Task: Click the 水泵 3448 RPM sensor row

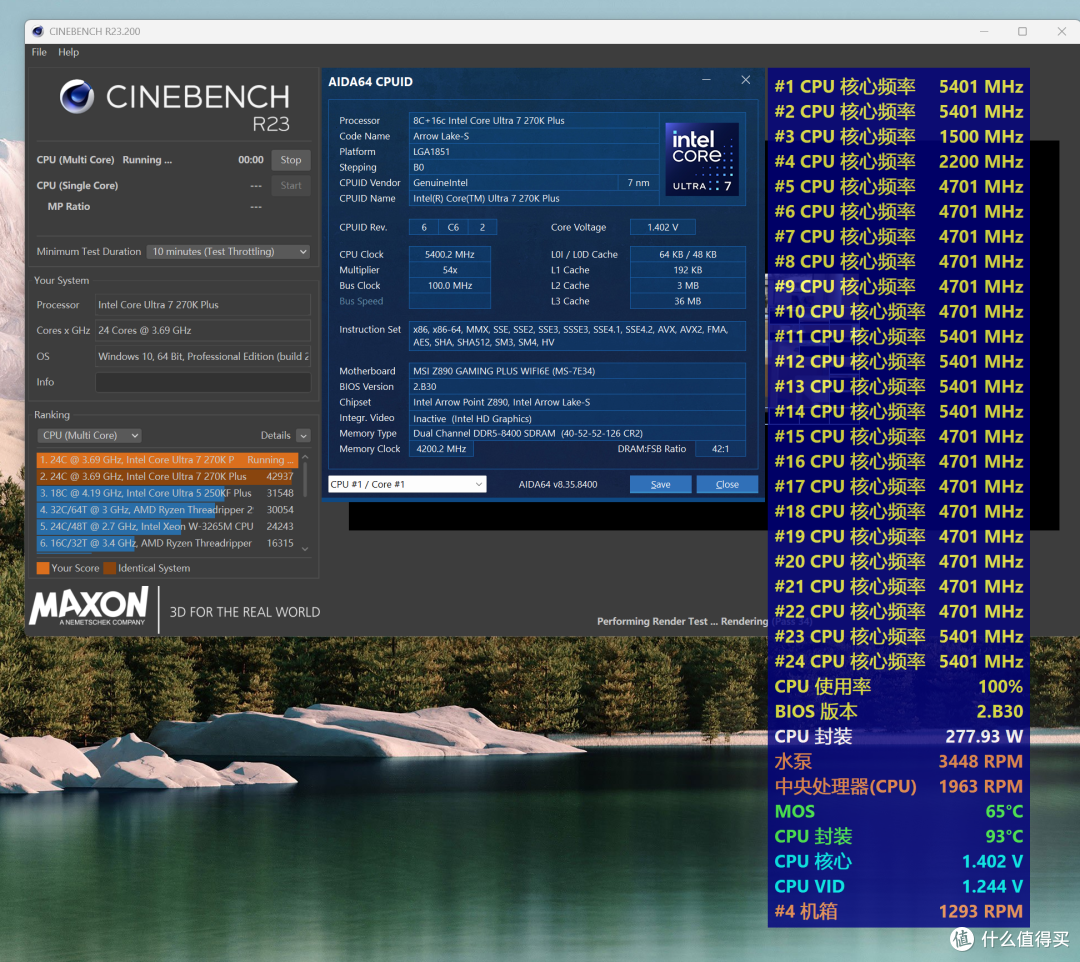Action: coord(898,762)
